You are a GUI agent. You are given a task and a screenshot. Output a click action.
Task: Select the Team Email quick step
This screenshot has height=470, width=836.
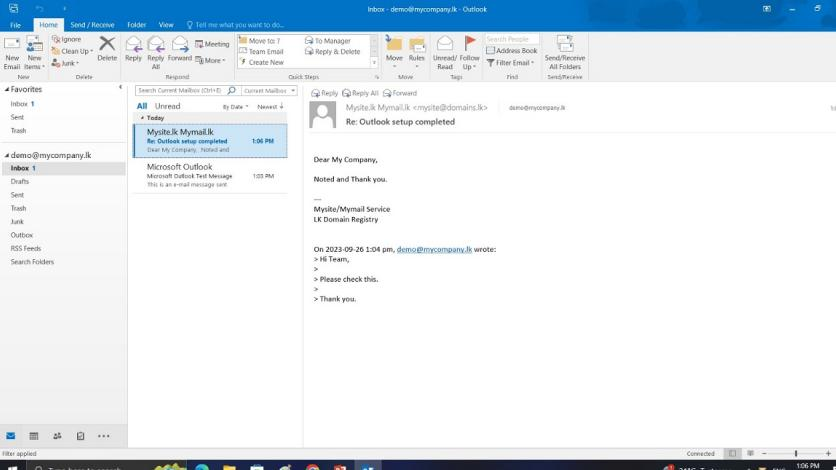pos(261,52)
